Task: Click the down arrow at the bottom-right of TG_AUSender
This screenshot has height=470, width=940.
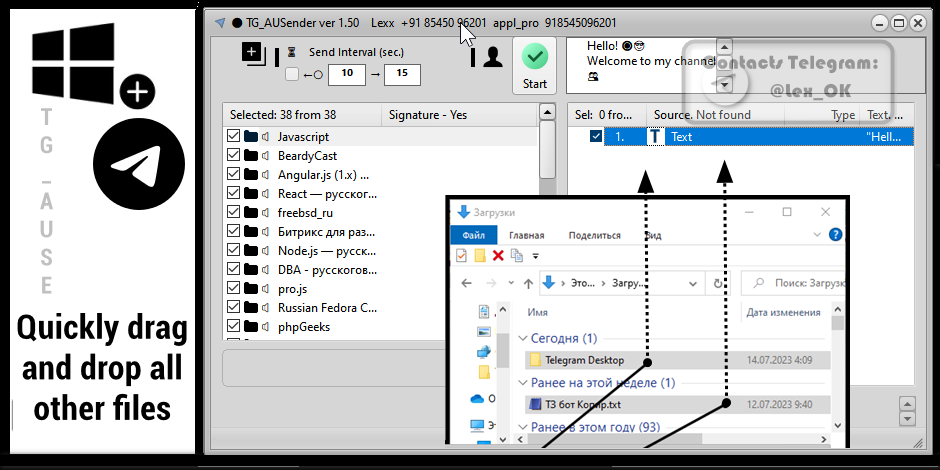Action: click(x=908, y=419)
